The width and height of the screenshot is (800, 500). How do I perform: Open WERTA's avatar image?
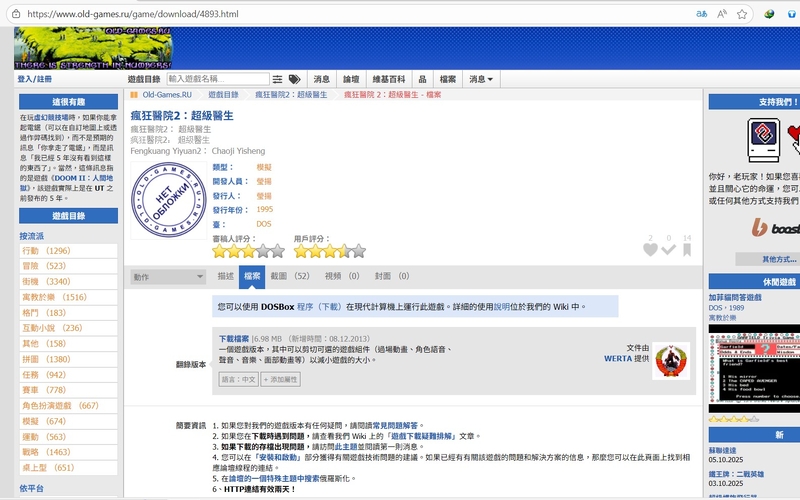pos(671,361)
